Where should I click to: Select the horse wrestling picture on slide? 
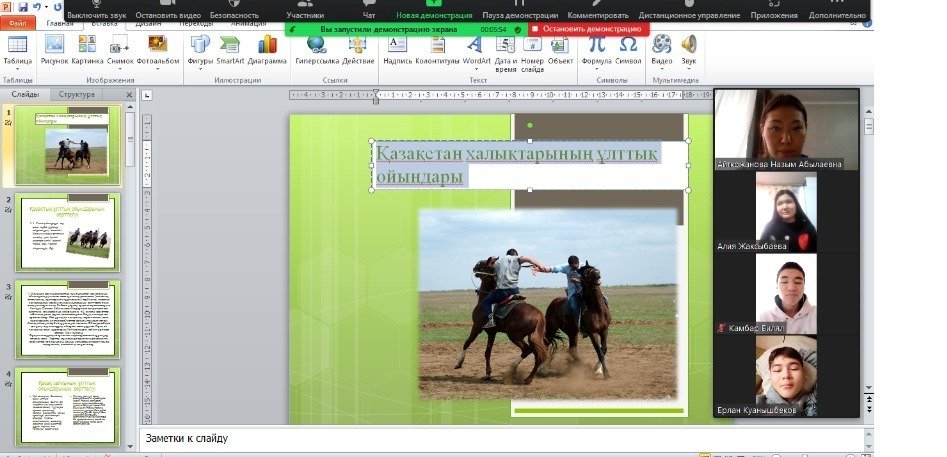point(548,304)
